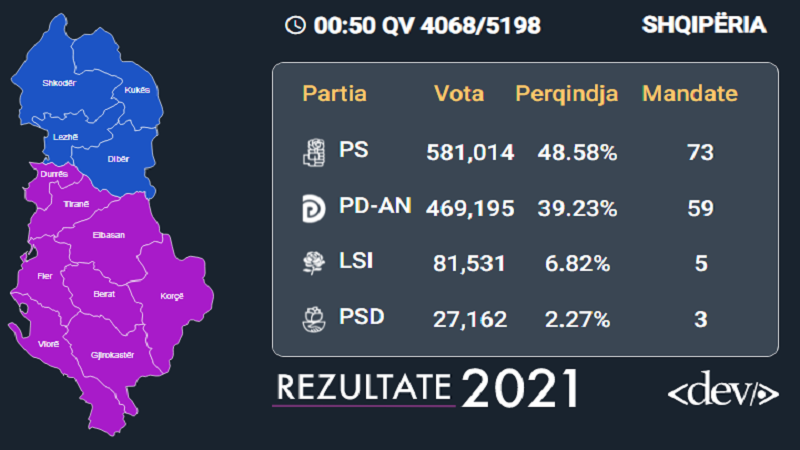
Task: Click the PS party logo icon
Action: (314, 152)
